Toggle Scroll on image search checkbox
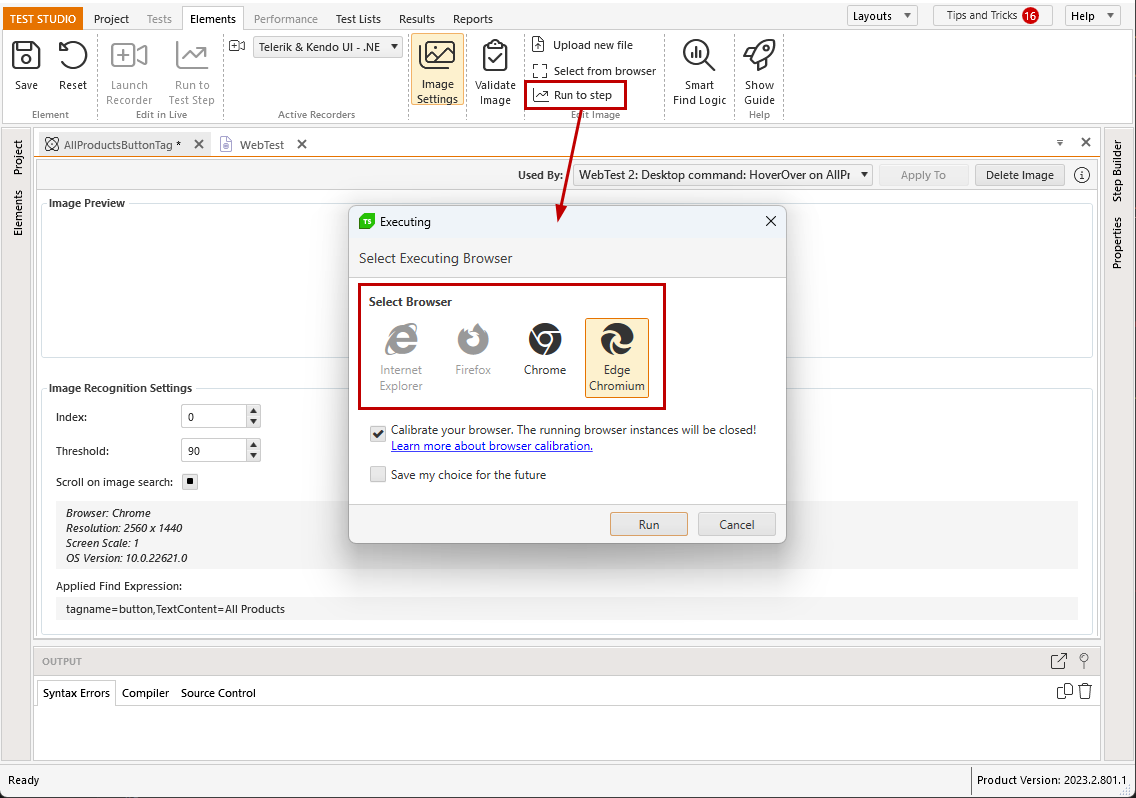 [190, 481]
